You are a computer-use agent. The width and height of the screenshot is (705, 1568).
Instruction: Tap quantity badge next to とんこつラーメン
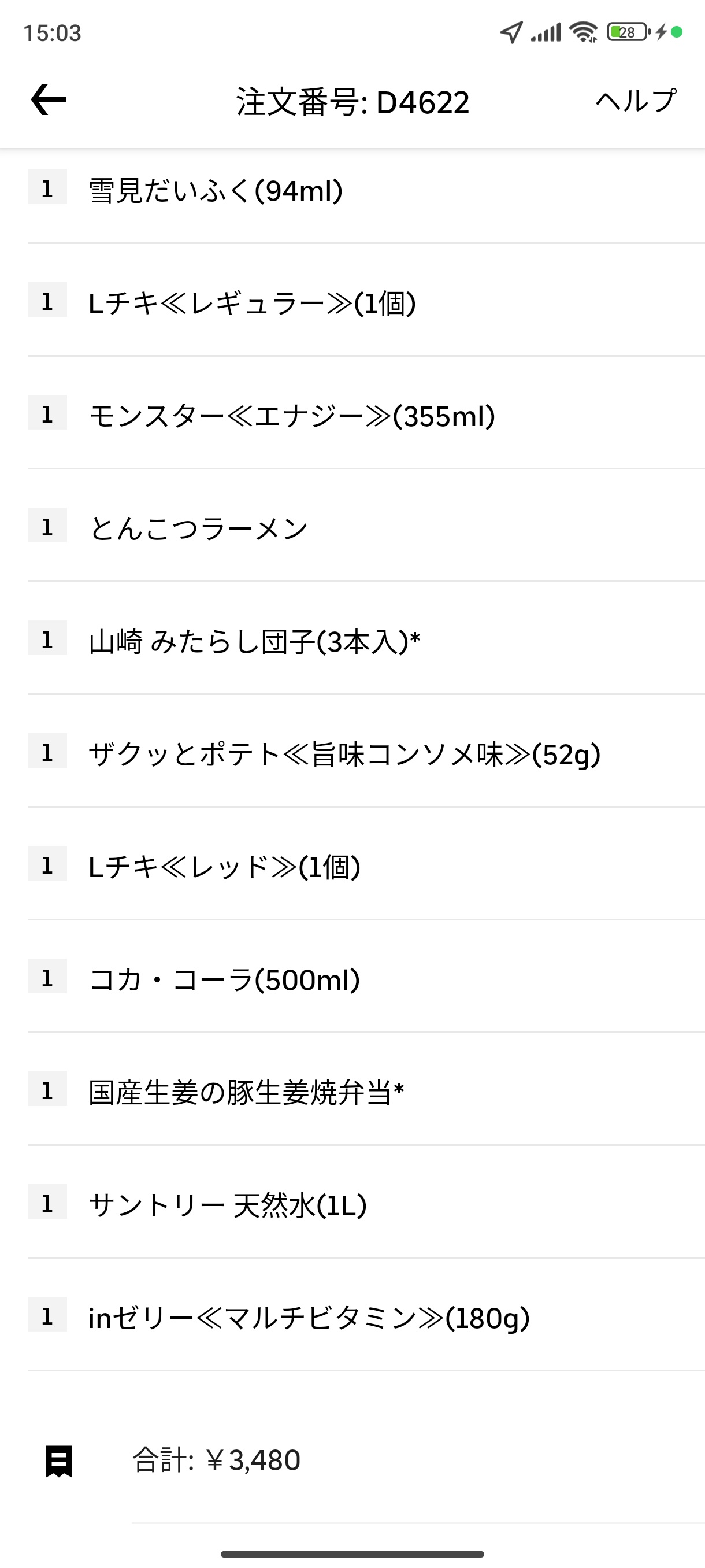click(47, 526)
